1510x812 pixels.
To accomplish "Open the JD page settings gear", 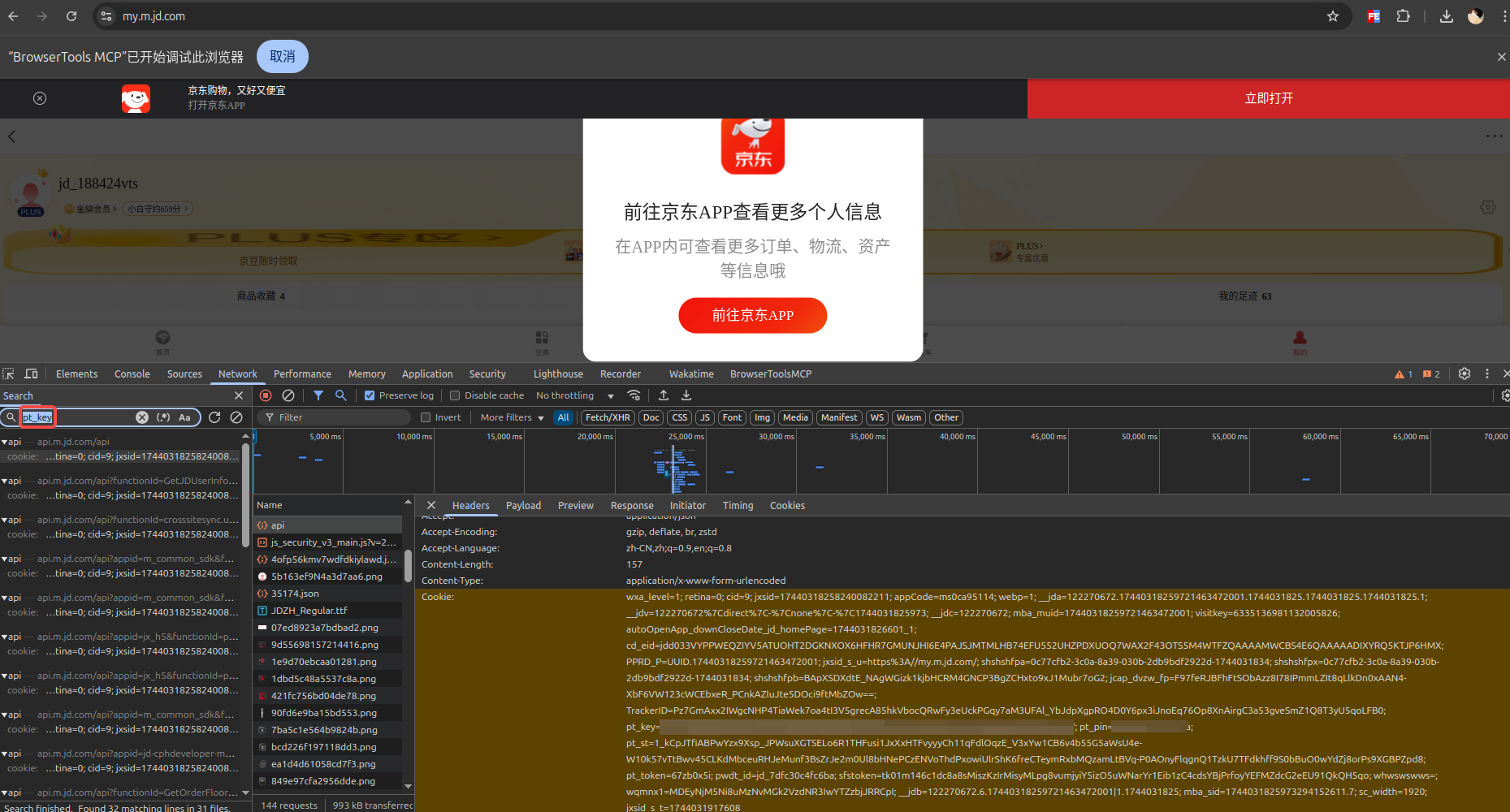I will [1487, 207].
